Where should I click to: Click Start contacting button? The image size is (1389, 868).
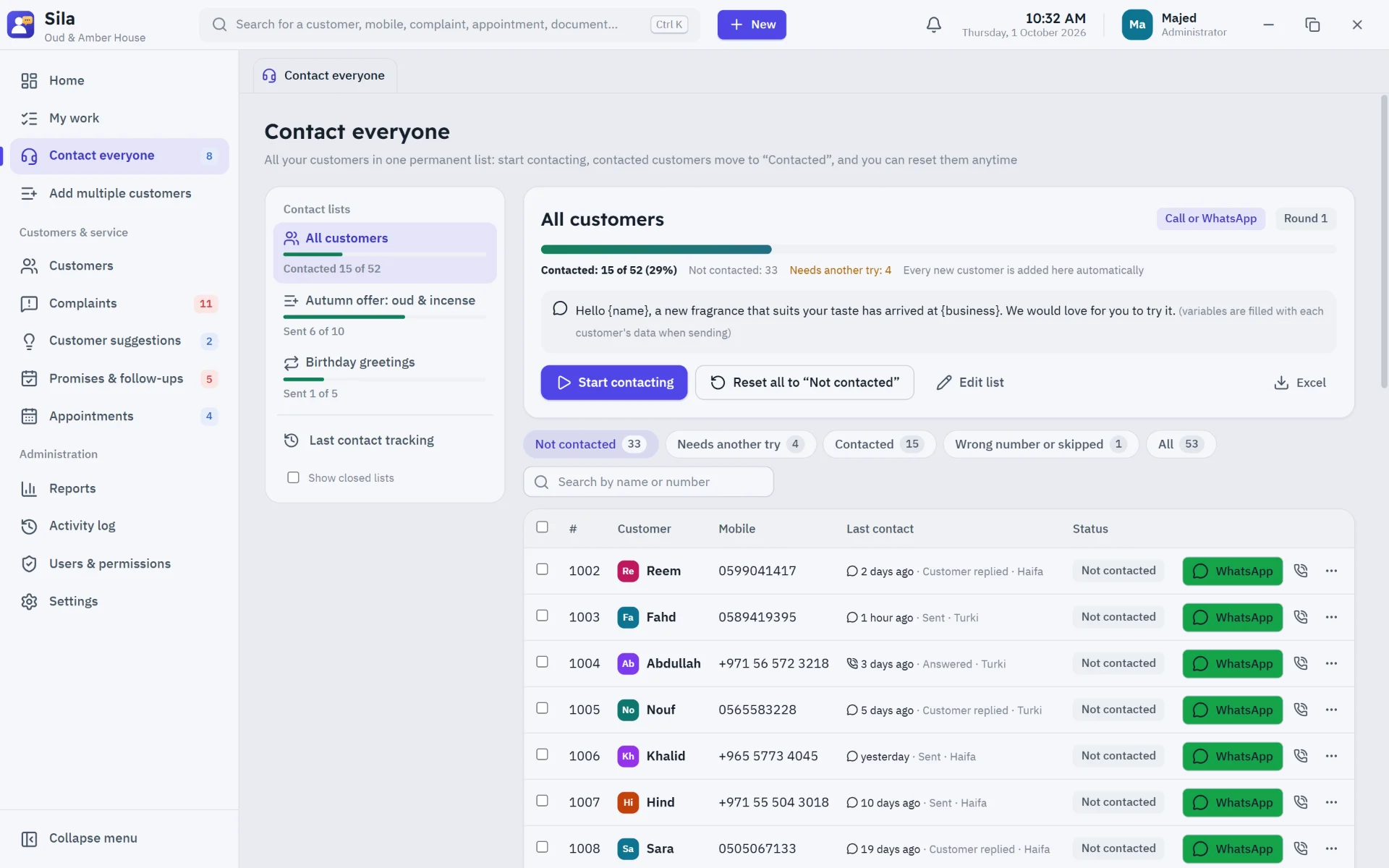click(614, 382)
